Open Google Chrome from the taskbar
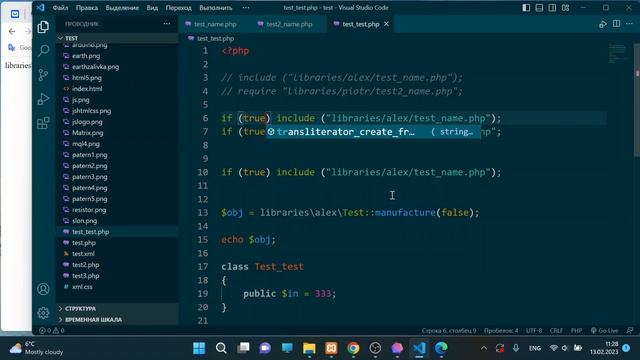This screenshot has width=640, height=360. coord(353,348)
